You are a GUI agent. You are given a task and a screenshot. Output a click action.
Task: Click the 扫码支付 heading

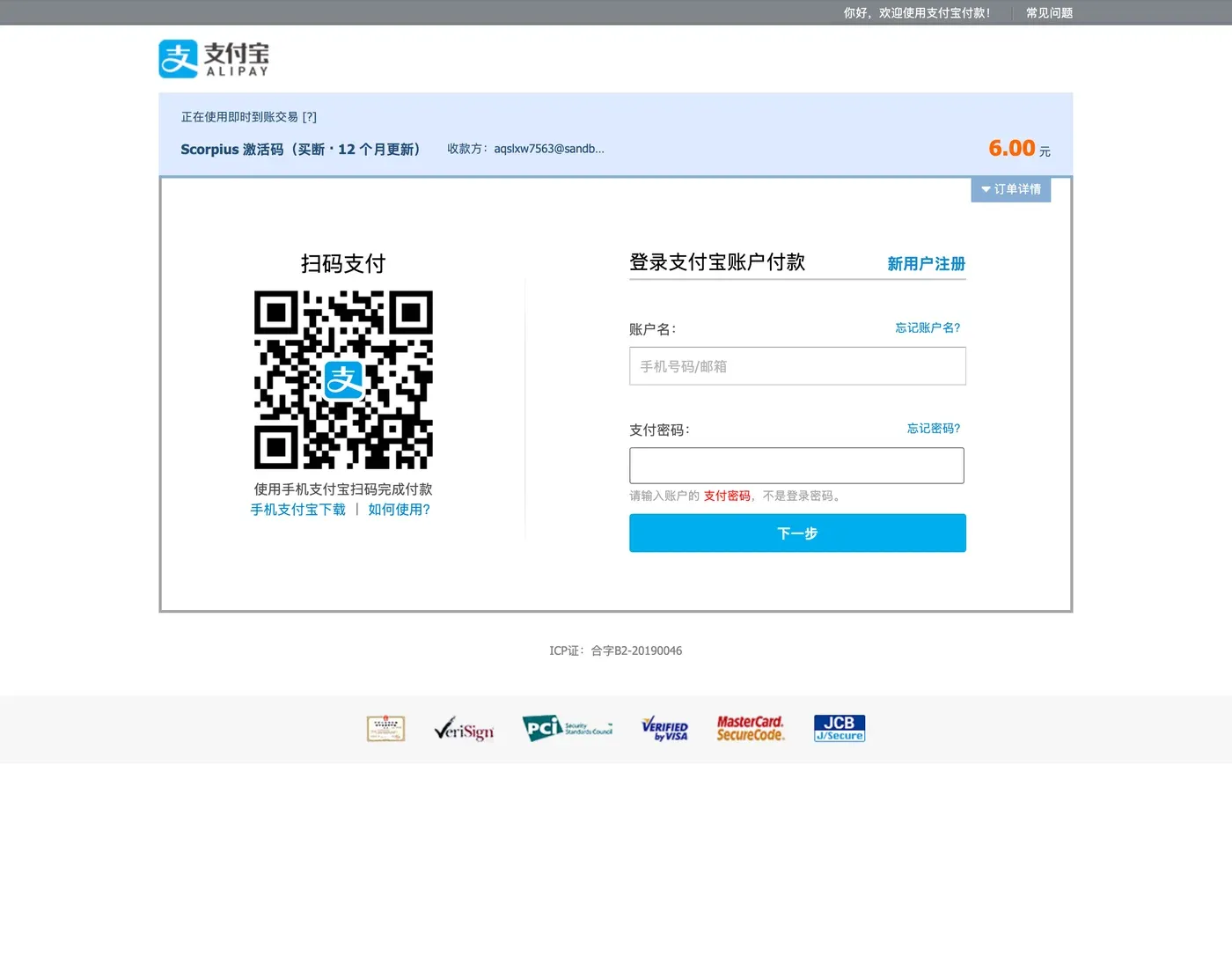tap(343, 264)
